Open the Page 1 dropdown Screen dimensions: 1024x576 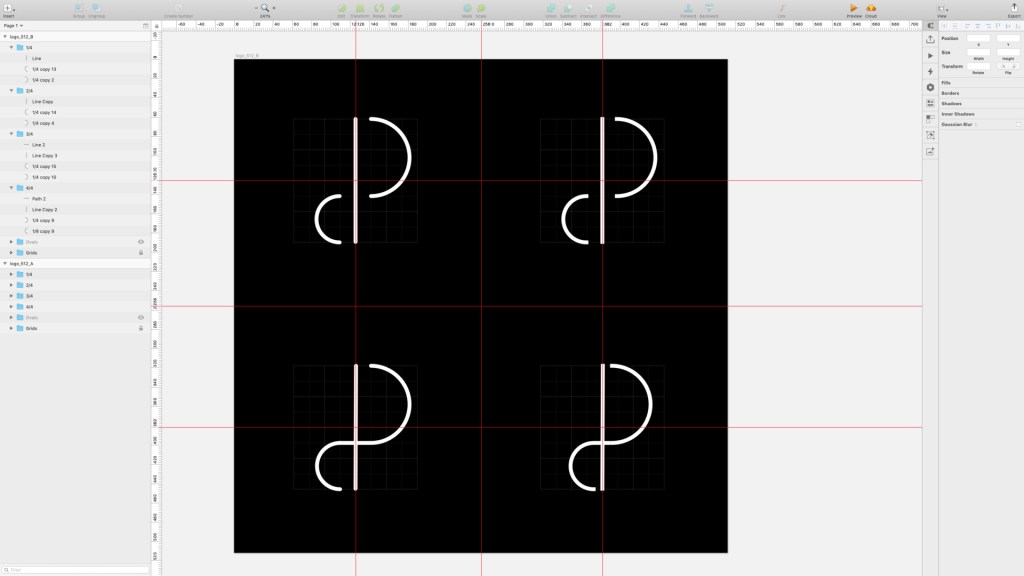click(13, 25)
